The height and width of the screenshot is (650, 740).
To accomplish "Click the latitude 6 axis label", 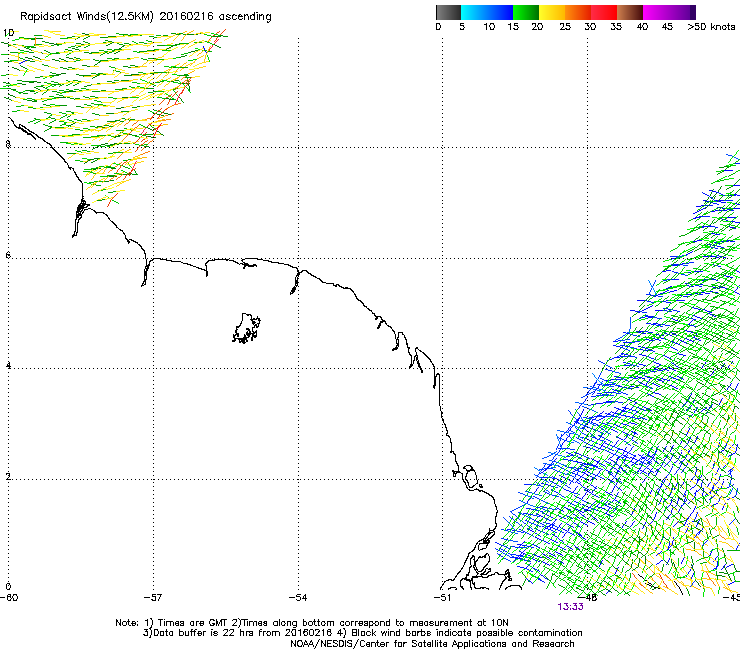I will point(8,255).
